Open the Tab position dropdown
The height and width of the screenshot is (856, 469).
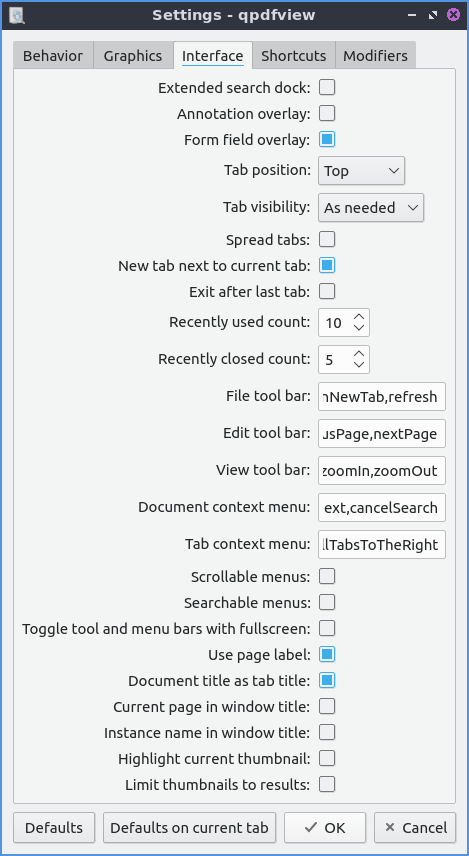click(x=361, y=170)
